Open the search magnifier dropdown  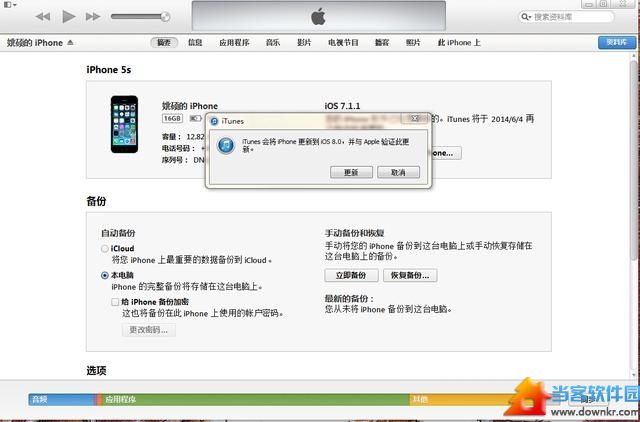(x=526, y=17)
